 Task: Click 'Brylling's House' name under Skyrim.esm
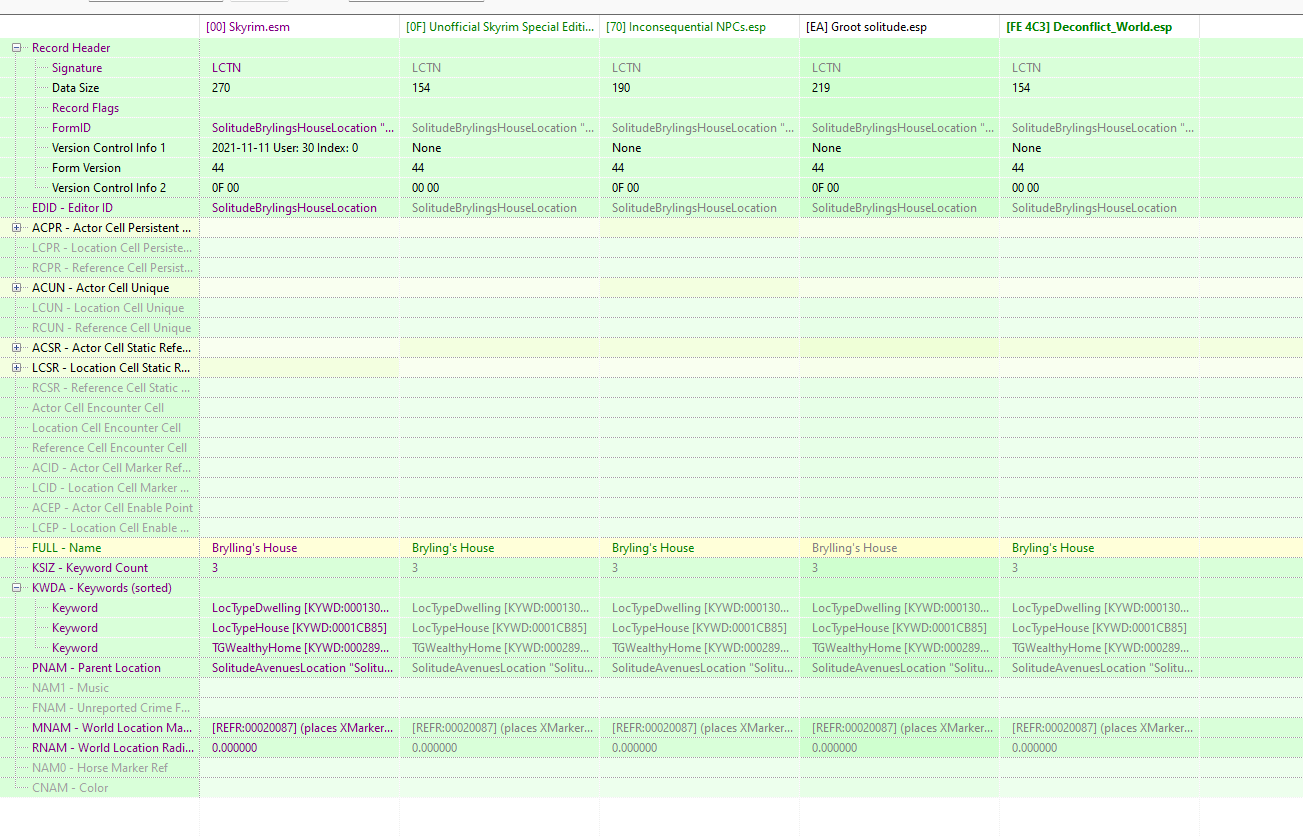point(254,548)
